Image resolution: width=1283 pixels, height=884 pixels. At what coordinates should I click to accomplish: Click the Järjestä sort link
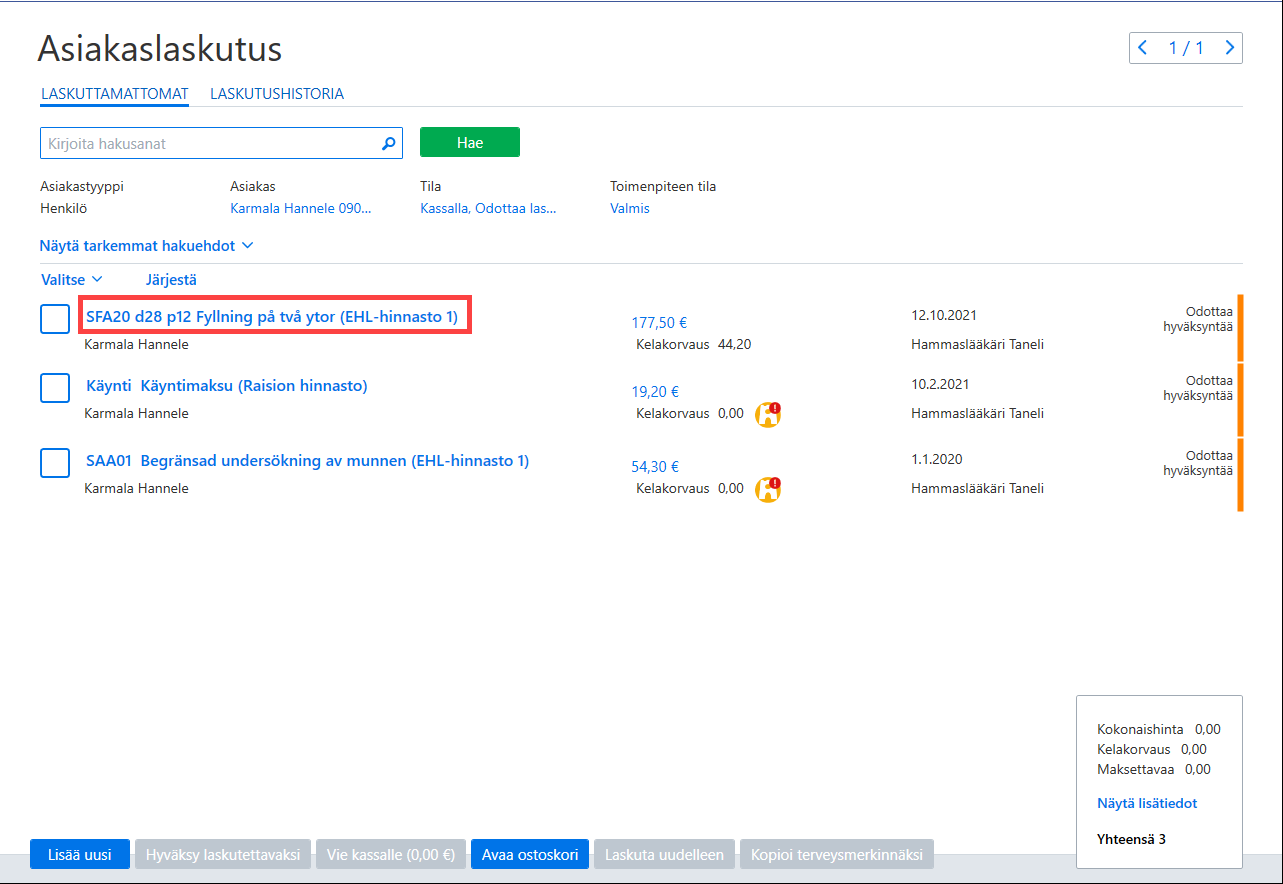click(171, 280)
